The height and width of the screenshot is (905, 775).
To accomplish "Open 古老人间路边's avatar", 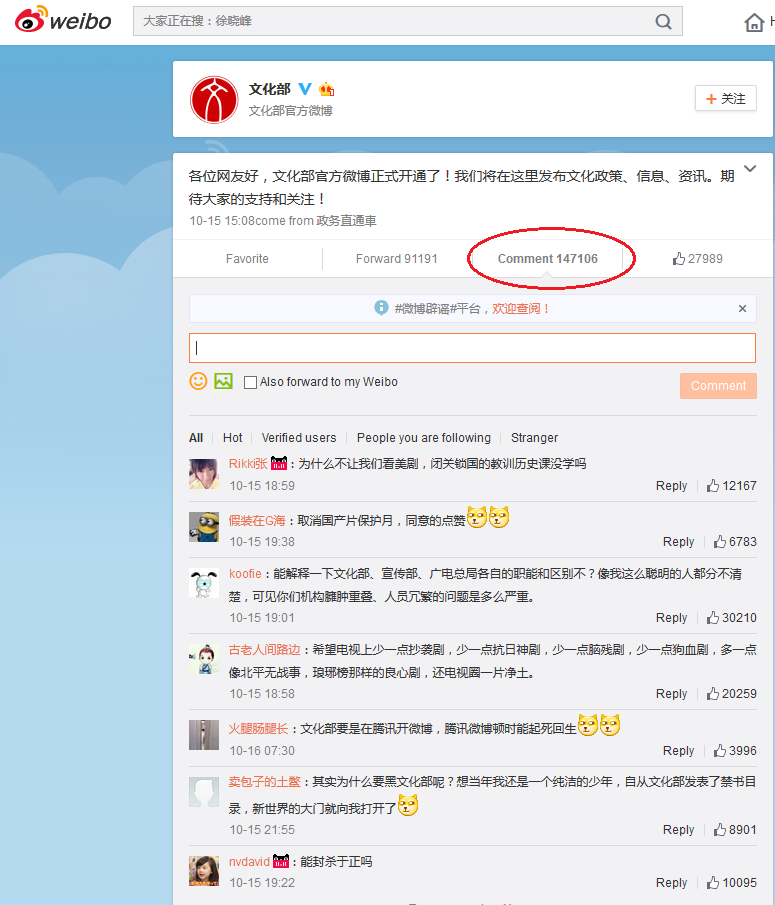I will 204,659.
